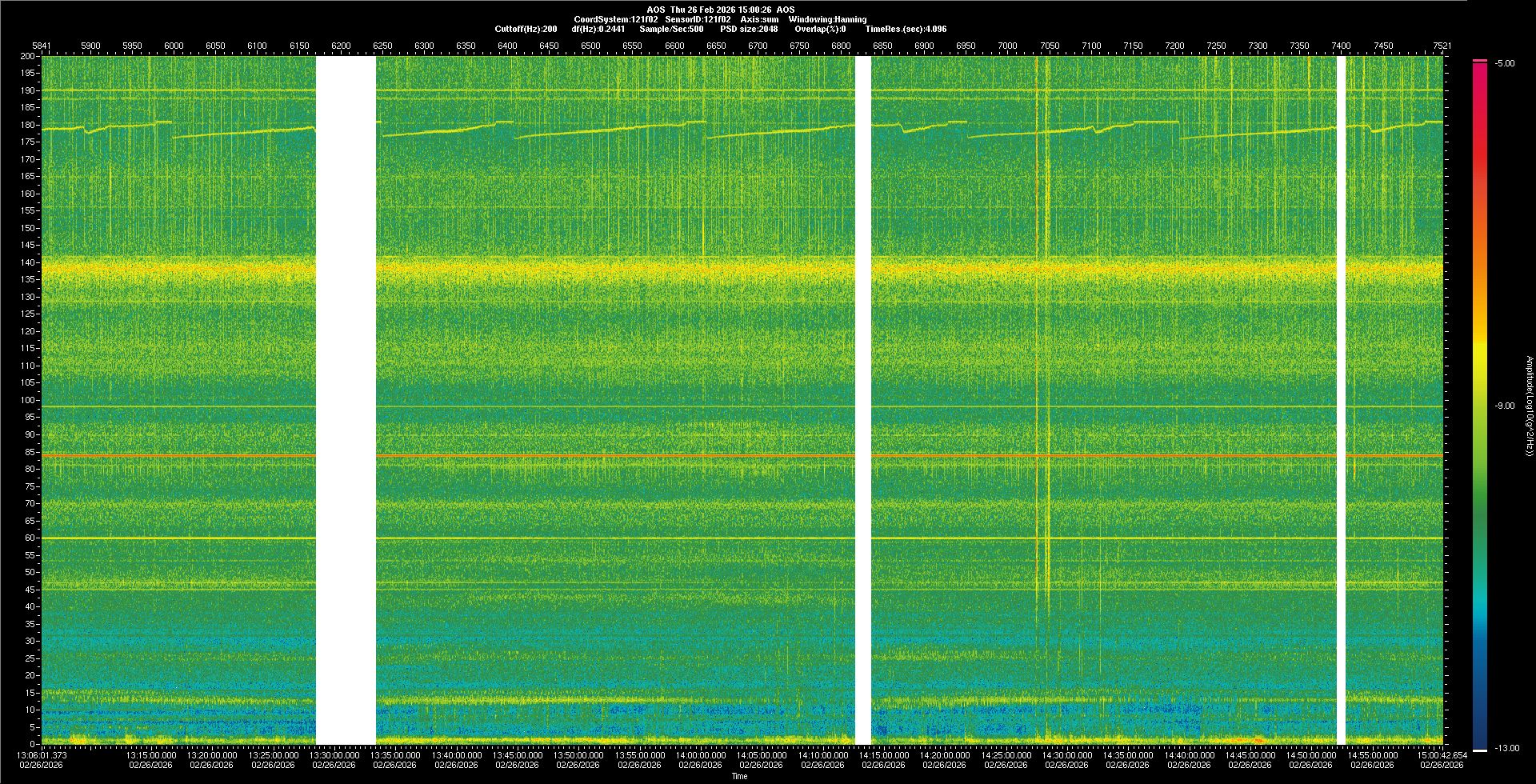
Task: Click the 15:00:42.654 end time label
Action: 1442,754
